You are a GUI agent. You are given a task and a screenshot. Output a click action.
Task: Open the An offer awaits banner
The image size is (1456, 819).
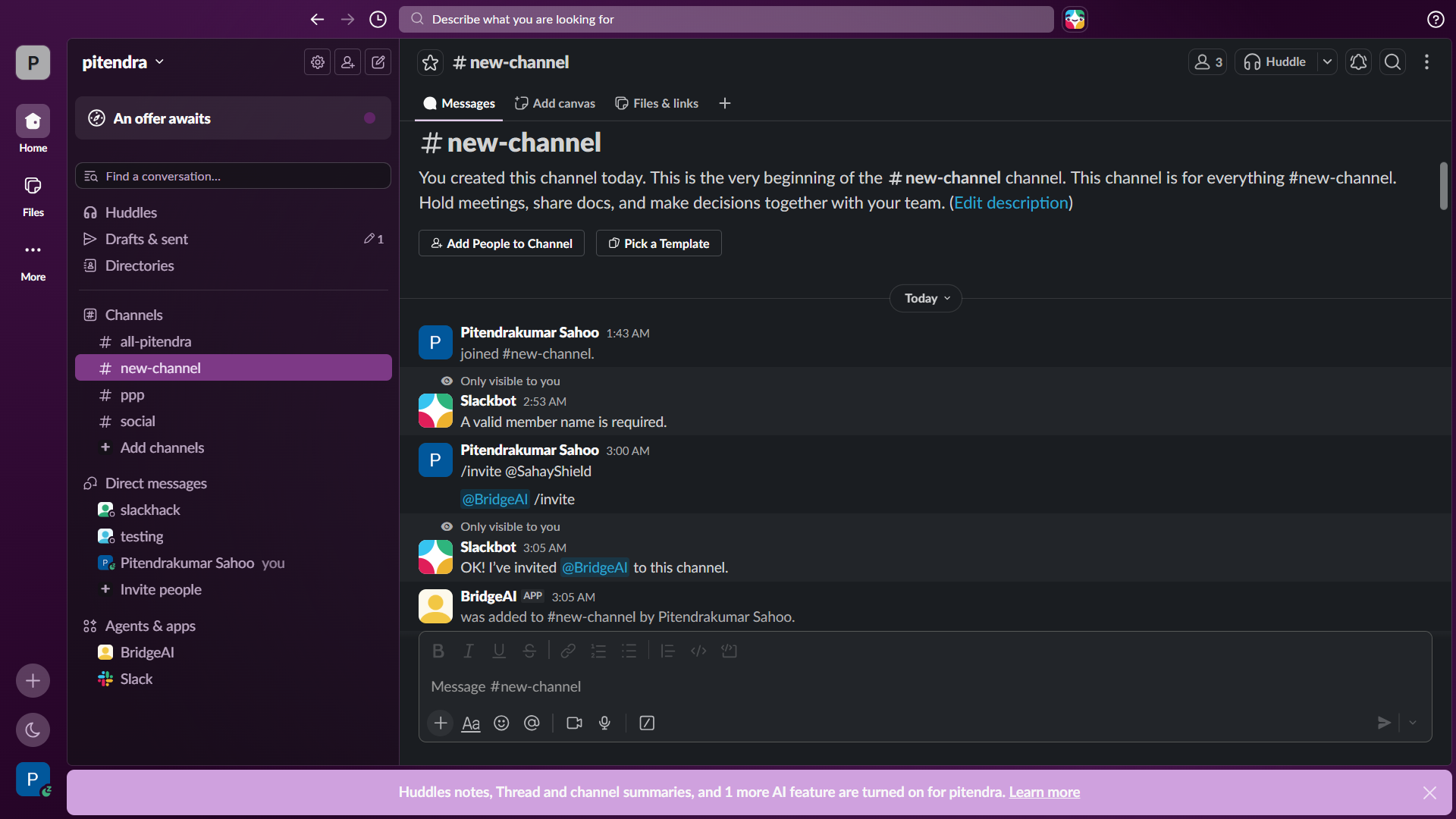[x=233, y=118]
